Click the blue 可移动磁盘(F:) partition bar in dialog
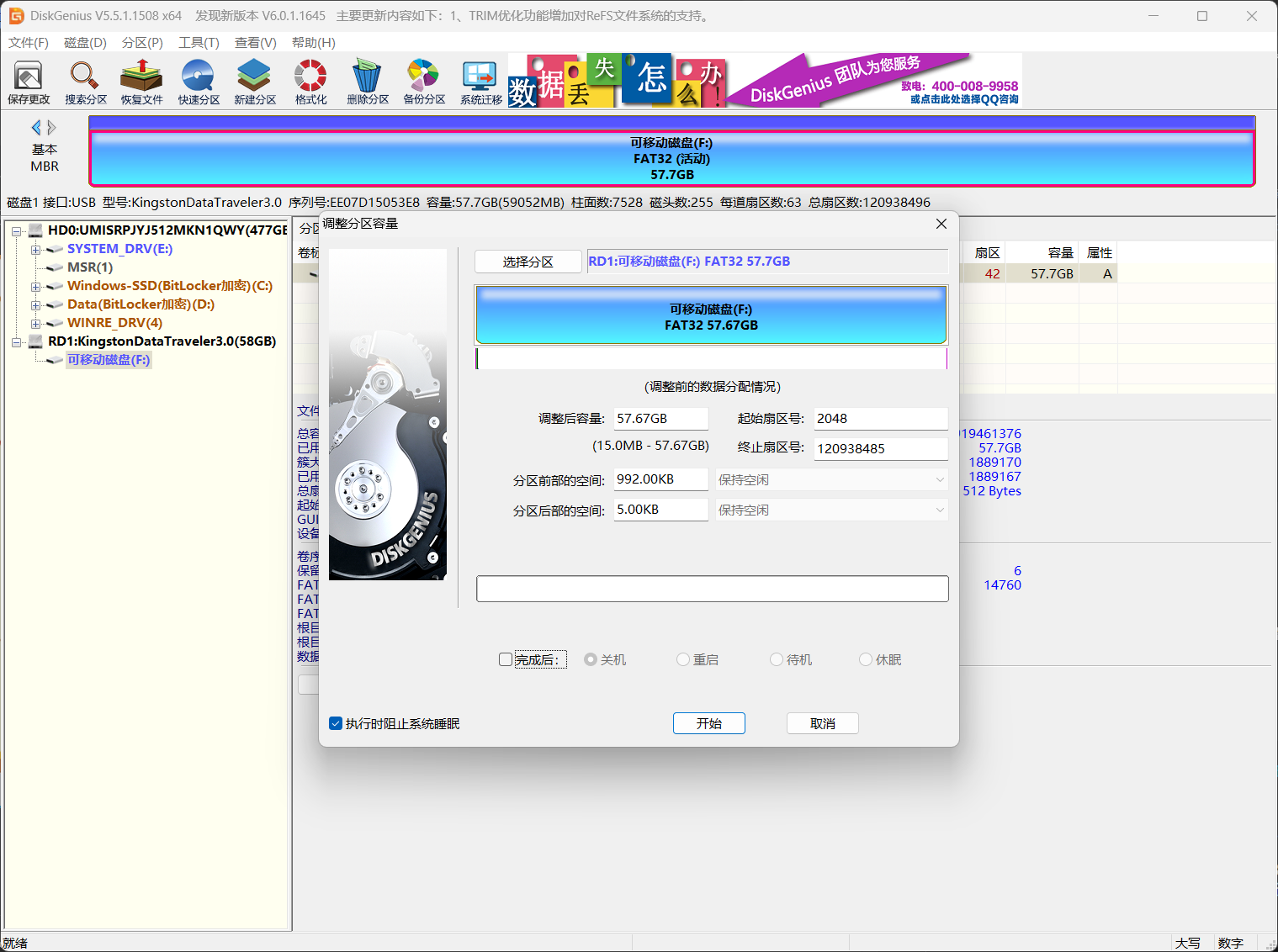This screenshot has height=952, width=1278. click(711, 316)
